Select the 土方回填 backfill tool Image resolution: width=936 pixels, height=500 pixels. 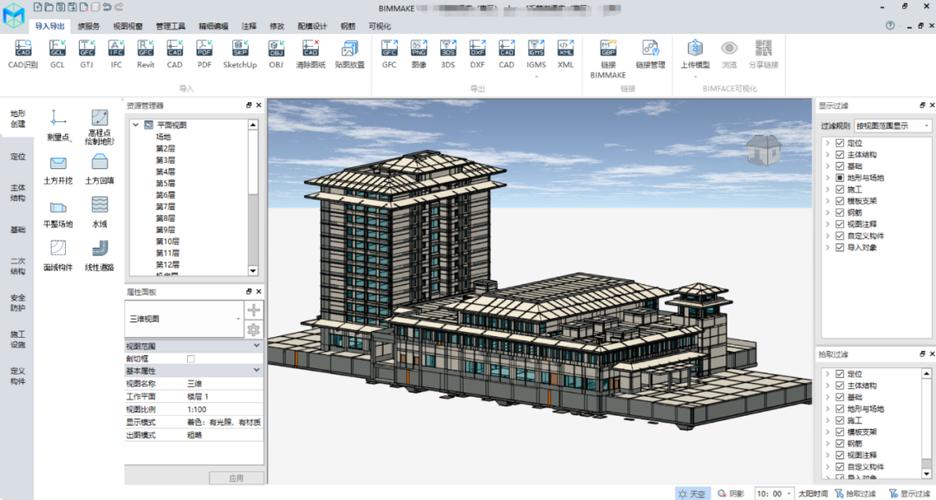coord(99,170)
